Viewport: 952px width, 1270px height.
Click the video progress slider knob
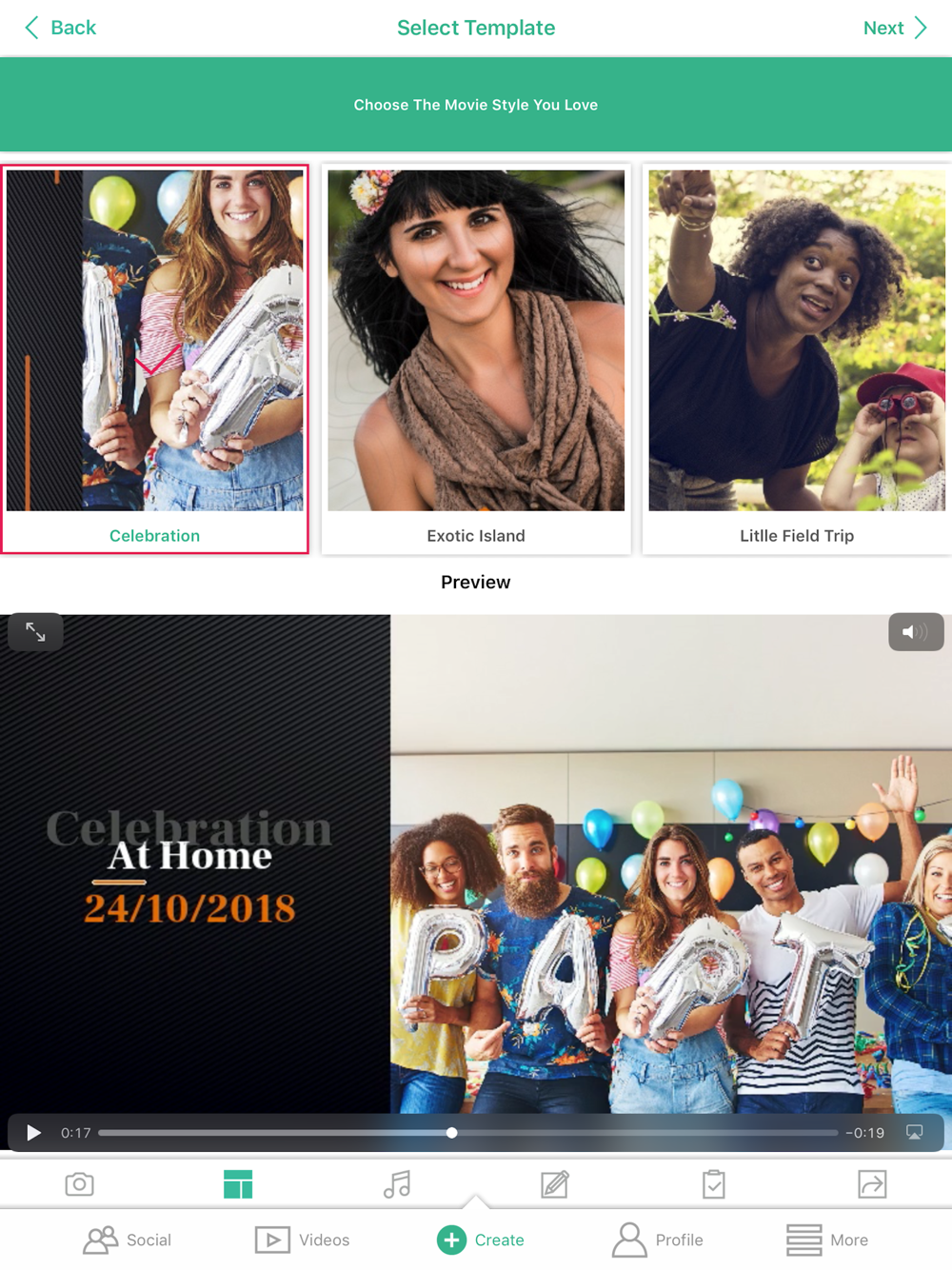click(451, 1133)
